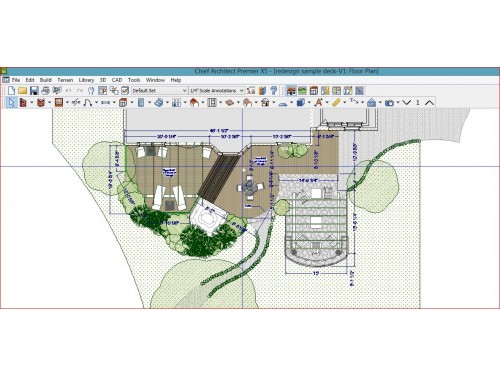This screenshot has height=375, width=500.
Task: Select the red wall tool icon
Action: (x=23, y=102)
